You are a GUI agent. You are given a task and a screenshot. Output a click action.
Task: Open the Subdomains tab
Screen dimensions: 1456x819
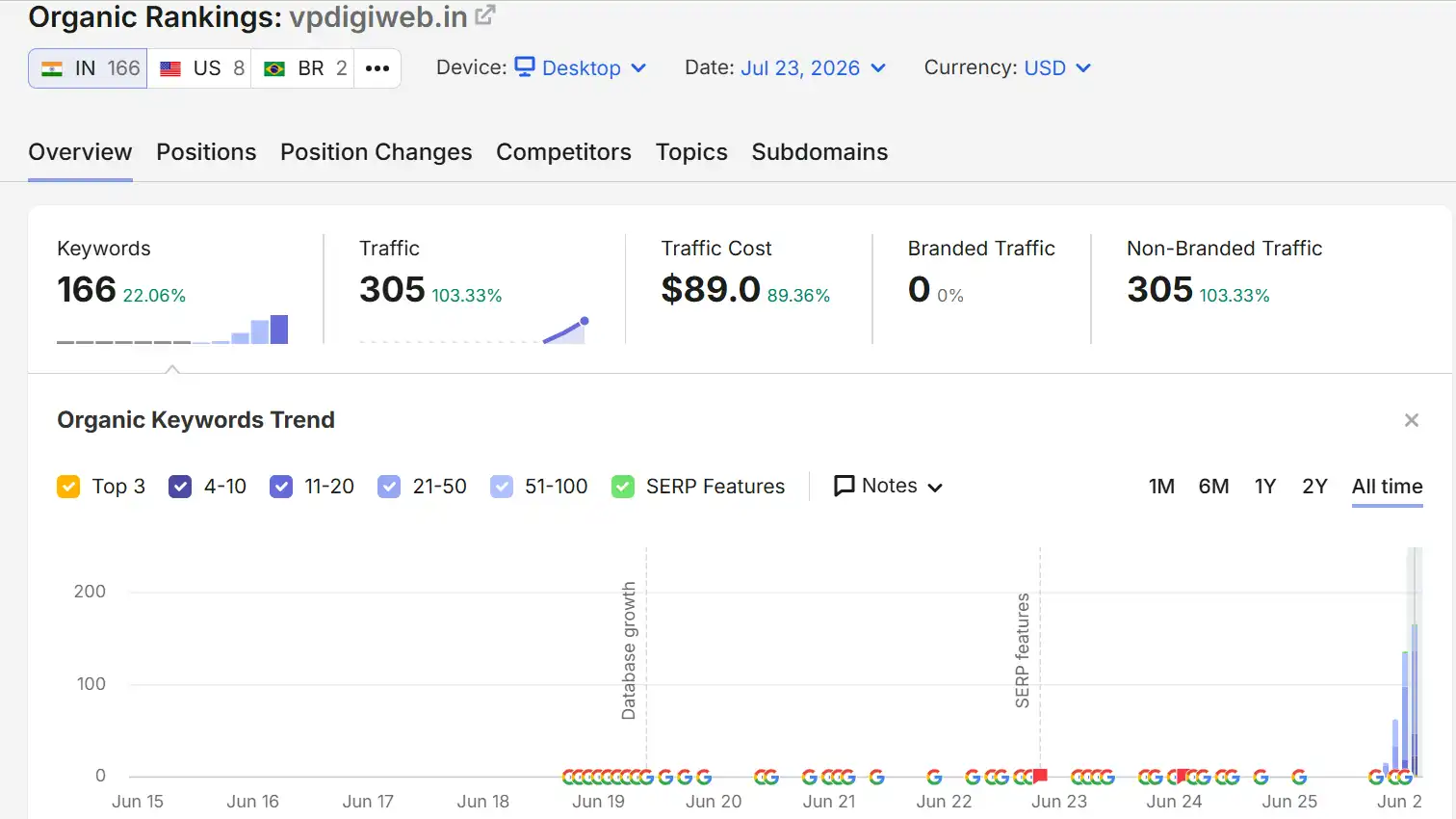819,152
